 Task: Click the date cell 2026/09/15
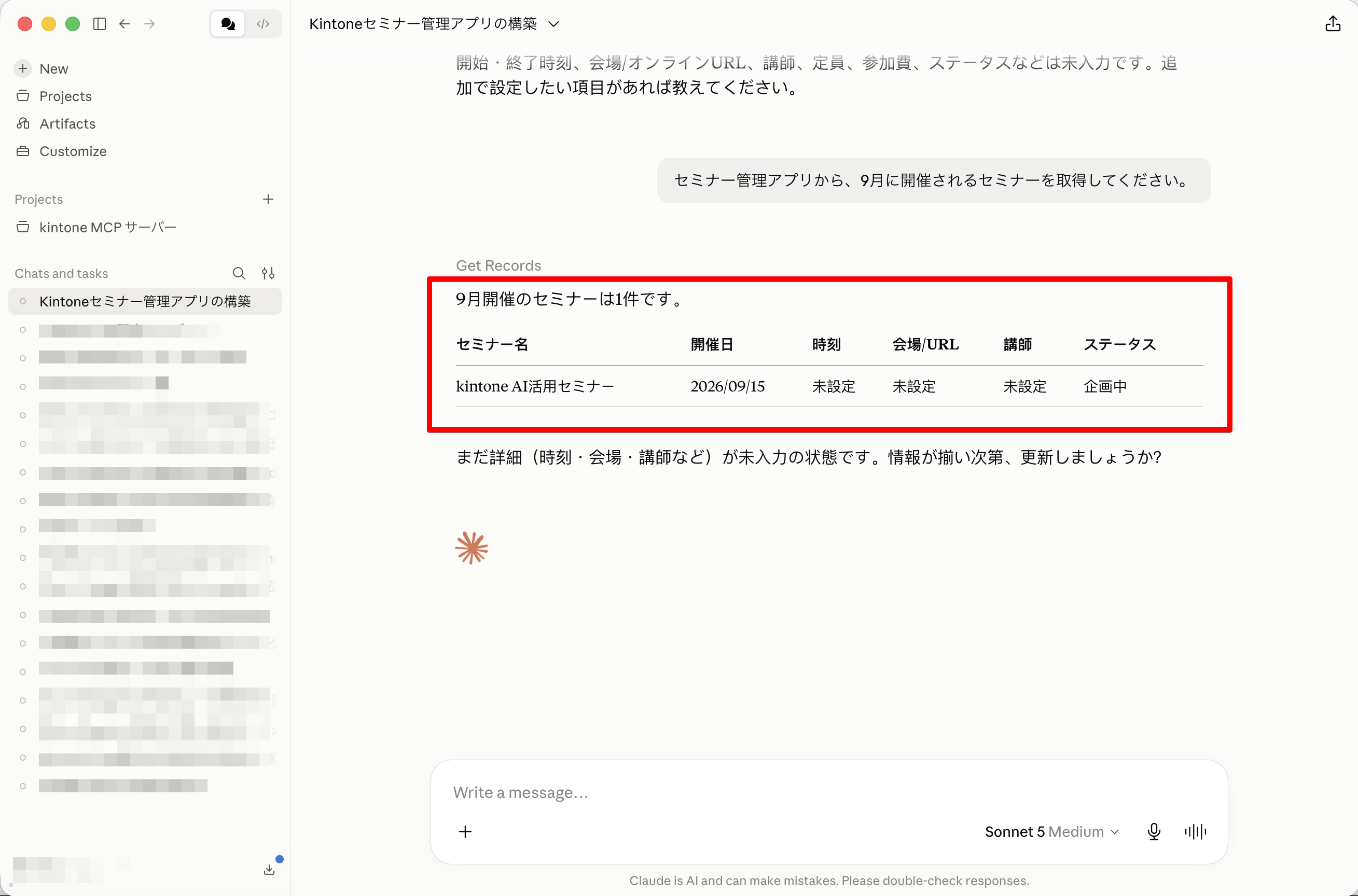(x=728, y=386)
